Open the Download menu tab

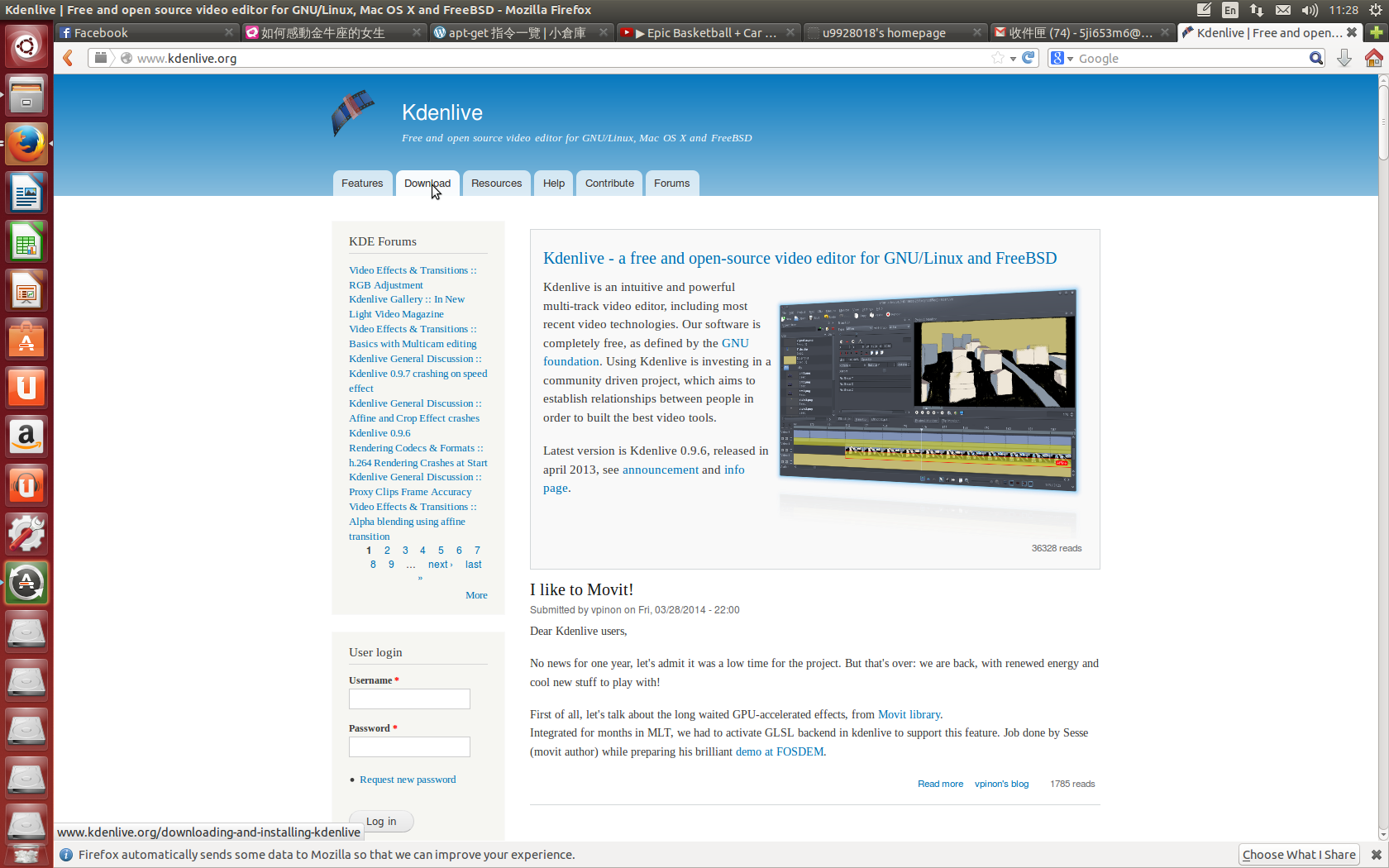point(427,184)
